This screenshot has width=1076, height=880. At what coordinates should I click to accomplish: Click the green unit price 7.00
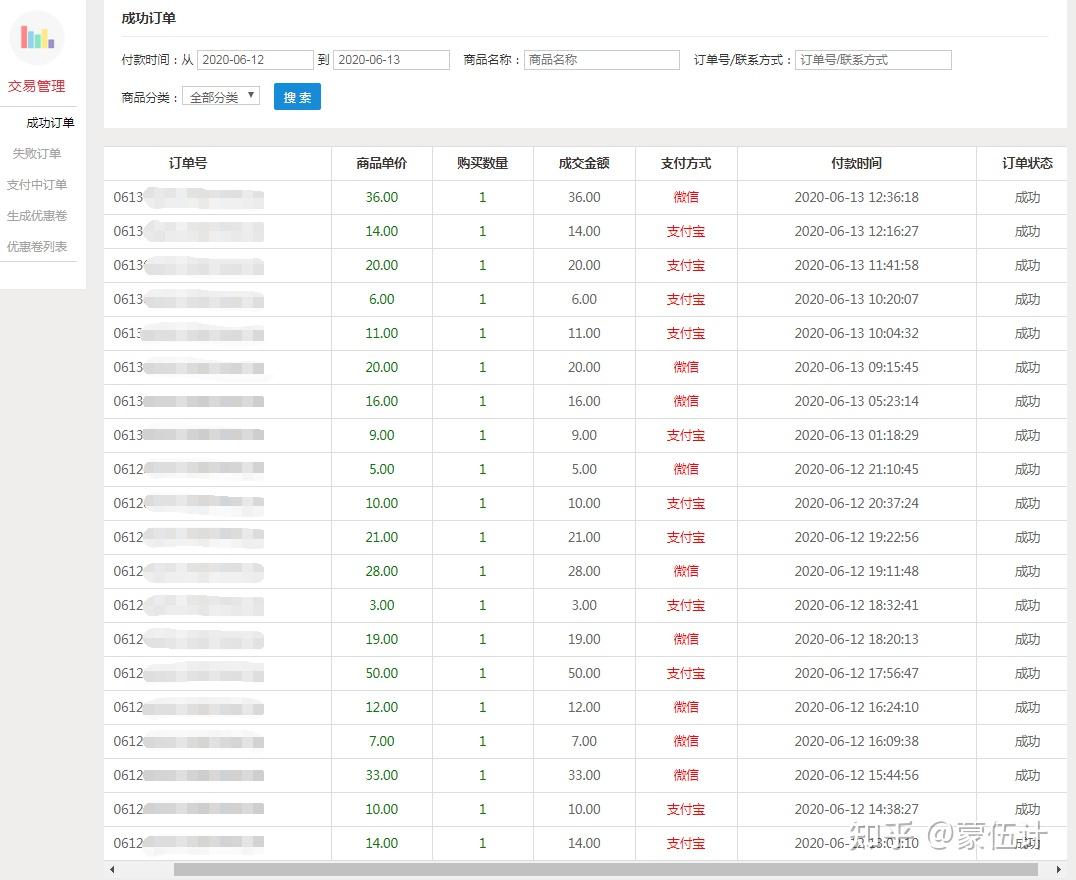coord(382,741)
